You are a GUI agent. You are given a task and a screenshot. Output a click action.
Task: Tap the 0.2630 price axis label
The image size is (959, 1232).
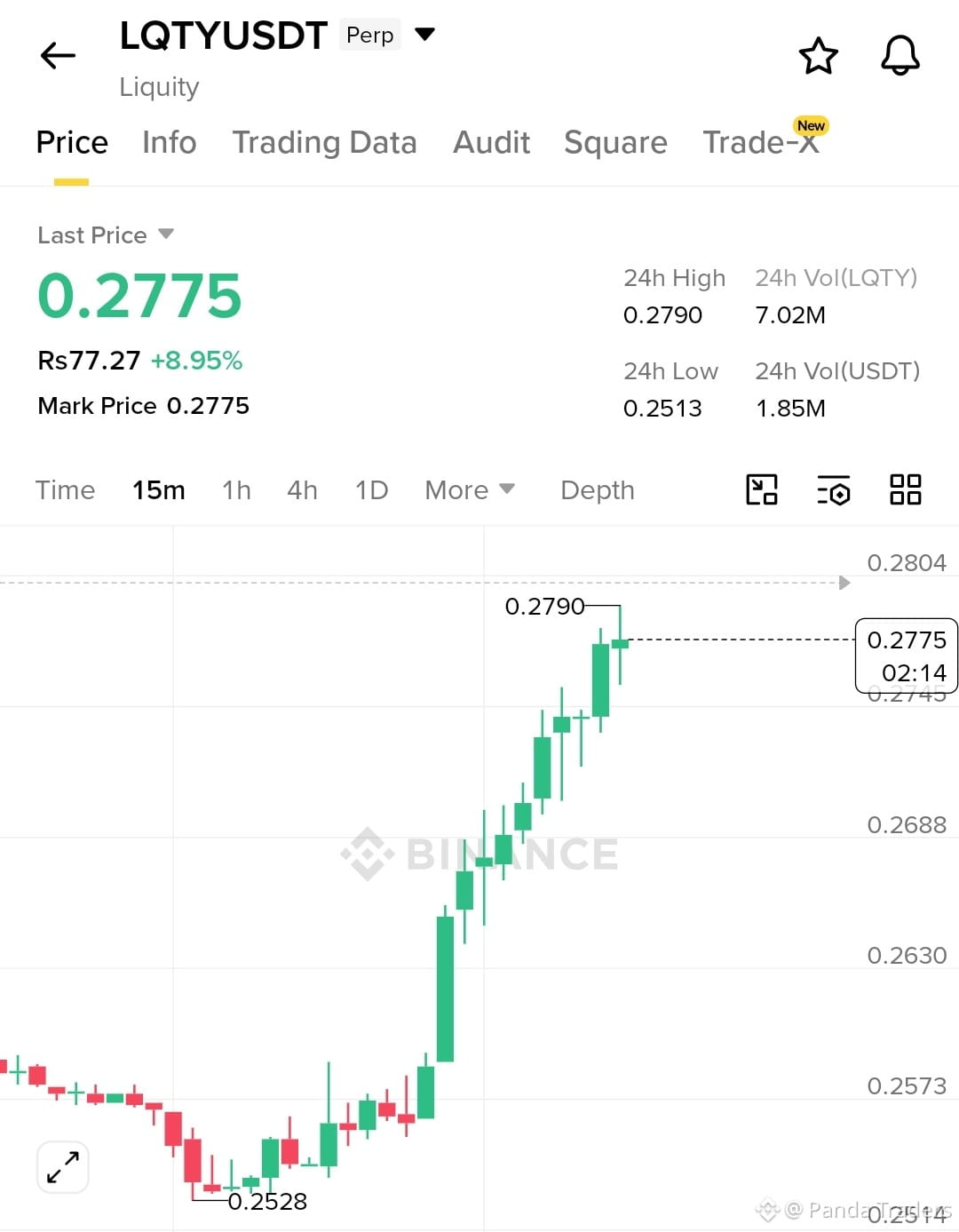(x=907, y=955)
